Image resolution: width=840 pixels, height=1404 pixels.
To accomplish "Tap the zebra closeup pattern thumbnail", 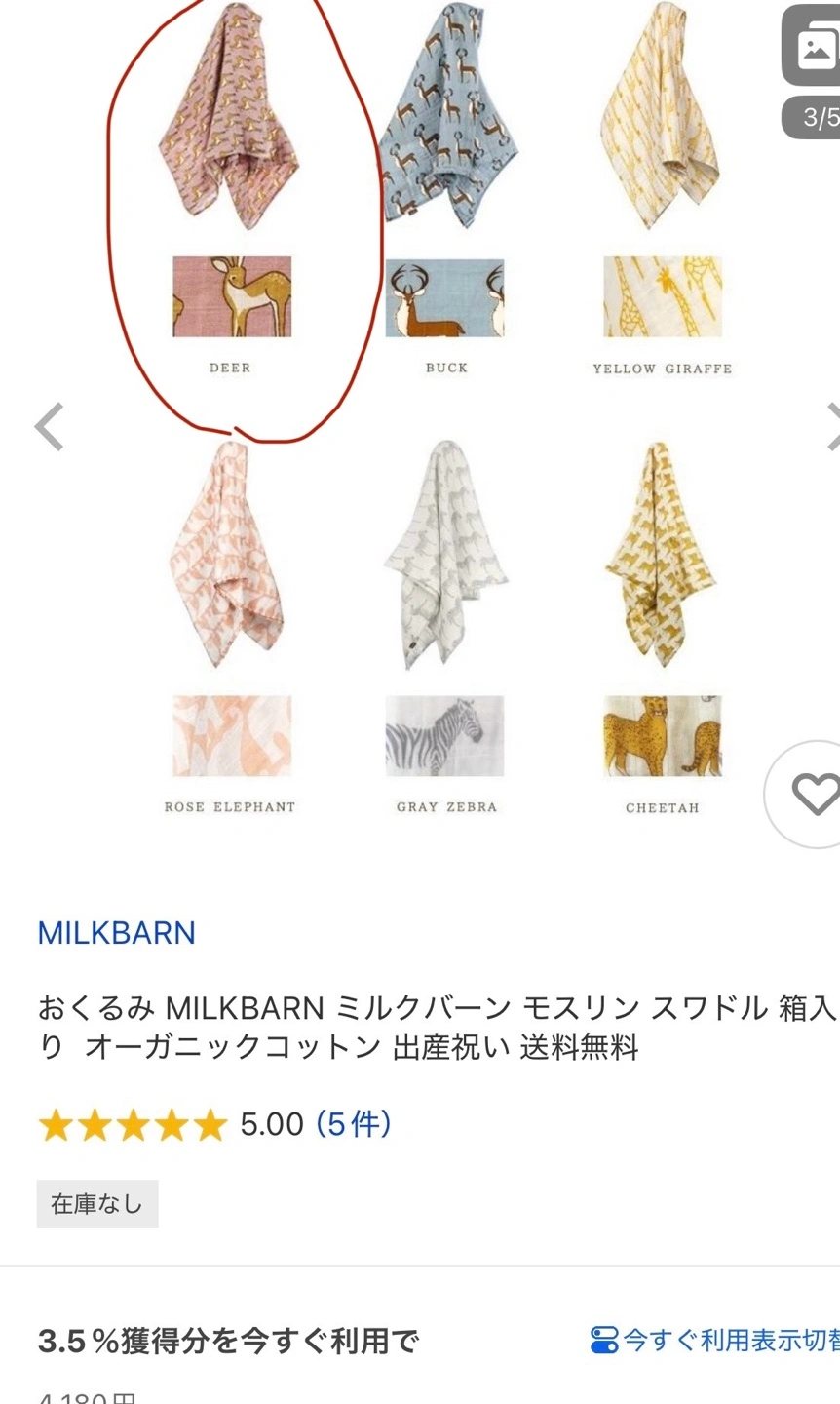I will point(444,735).
